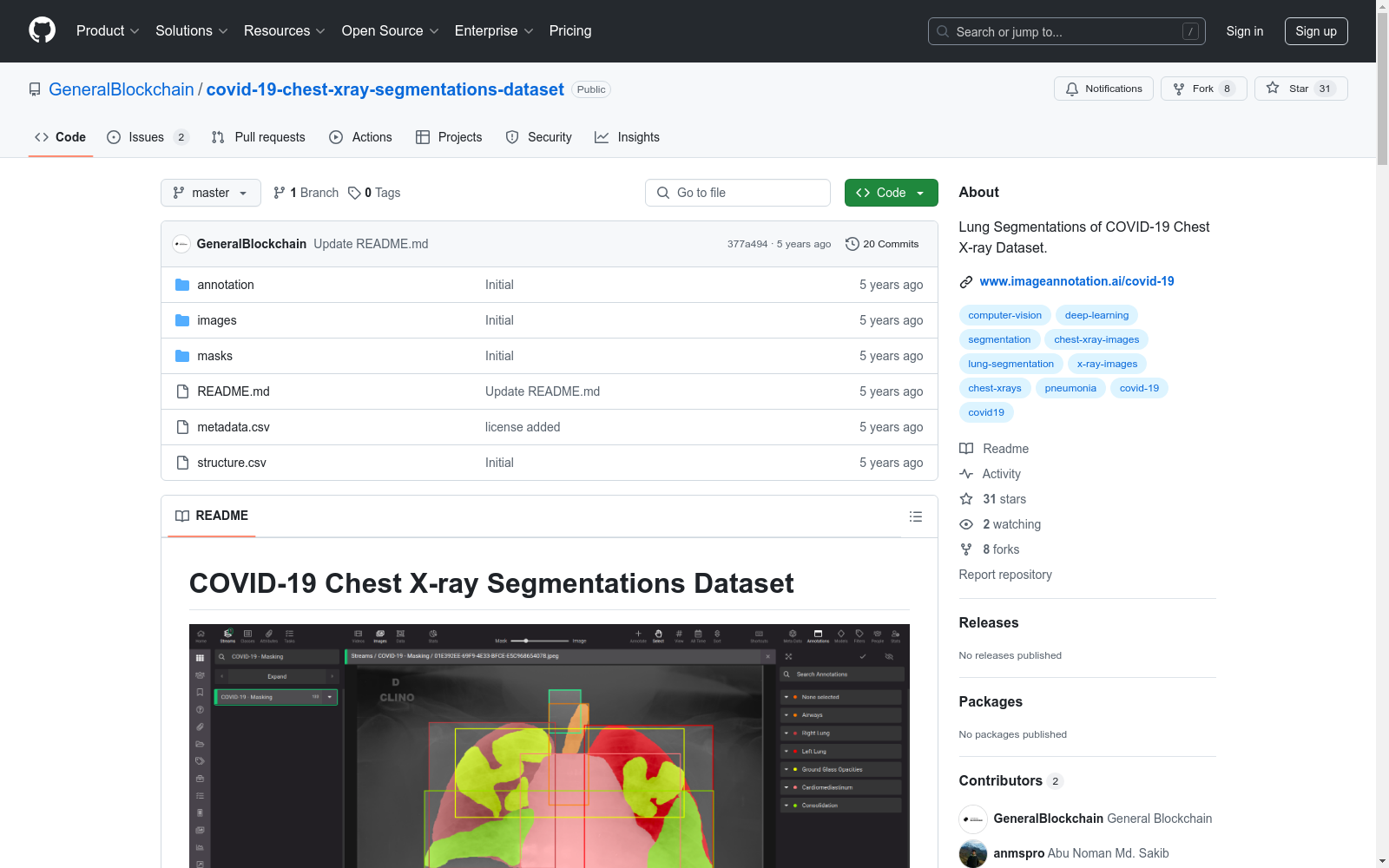Click the anmspro contributor avatar

[973, 853]
